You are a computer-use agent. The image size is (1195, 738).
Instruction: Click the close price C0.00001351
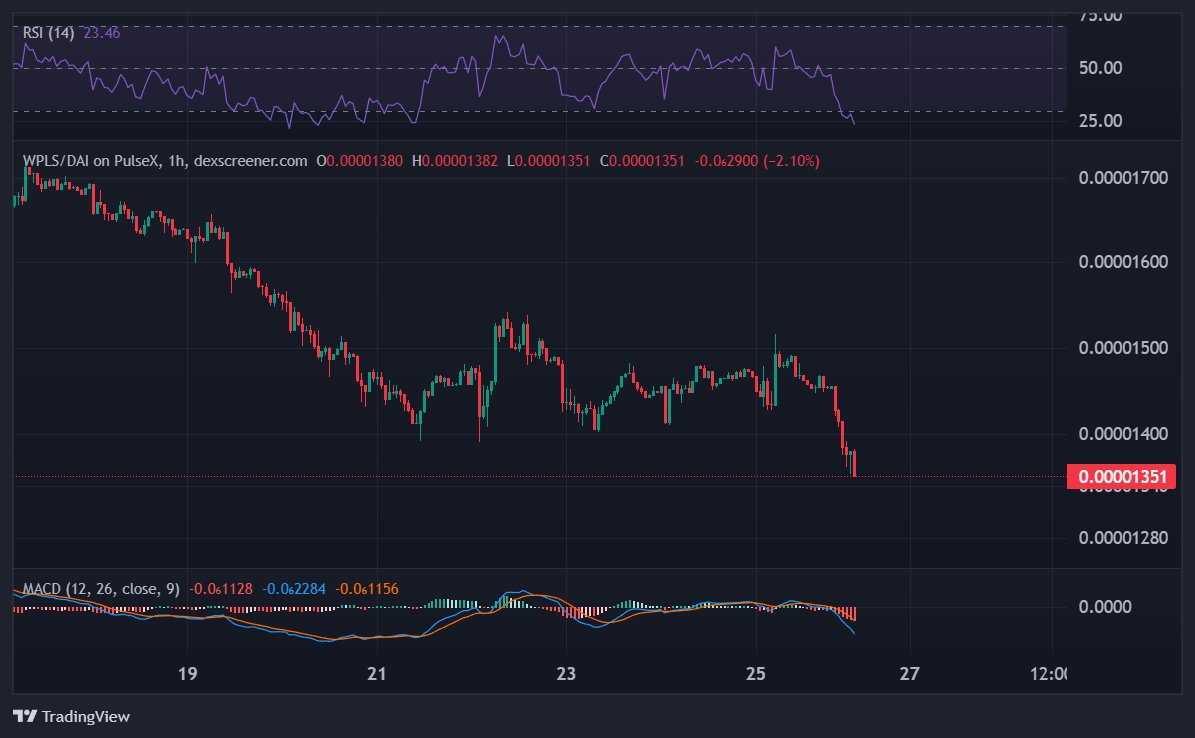[x=642, y=161]
